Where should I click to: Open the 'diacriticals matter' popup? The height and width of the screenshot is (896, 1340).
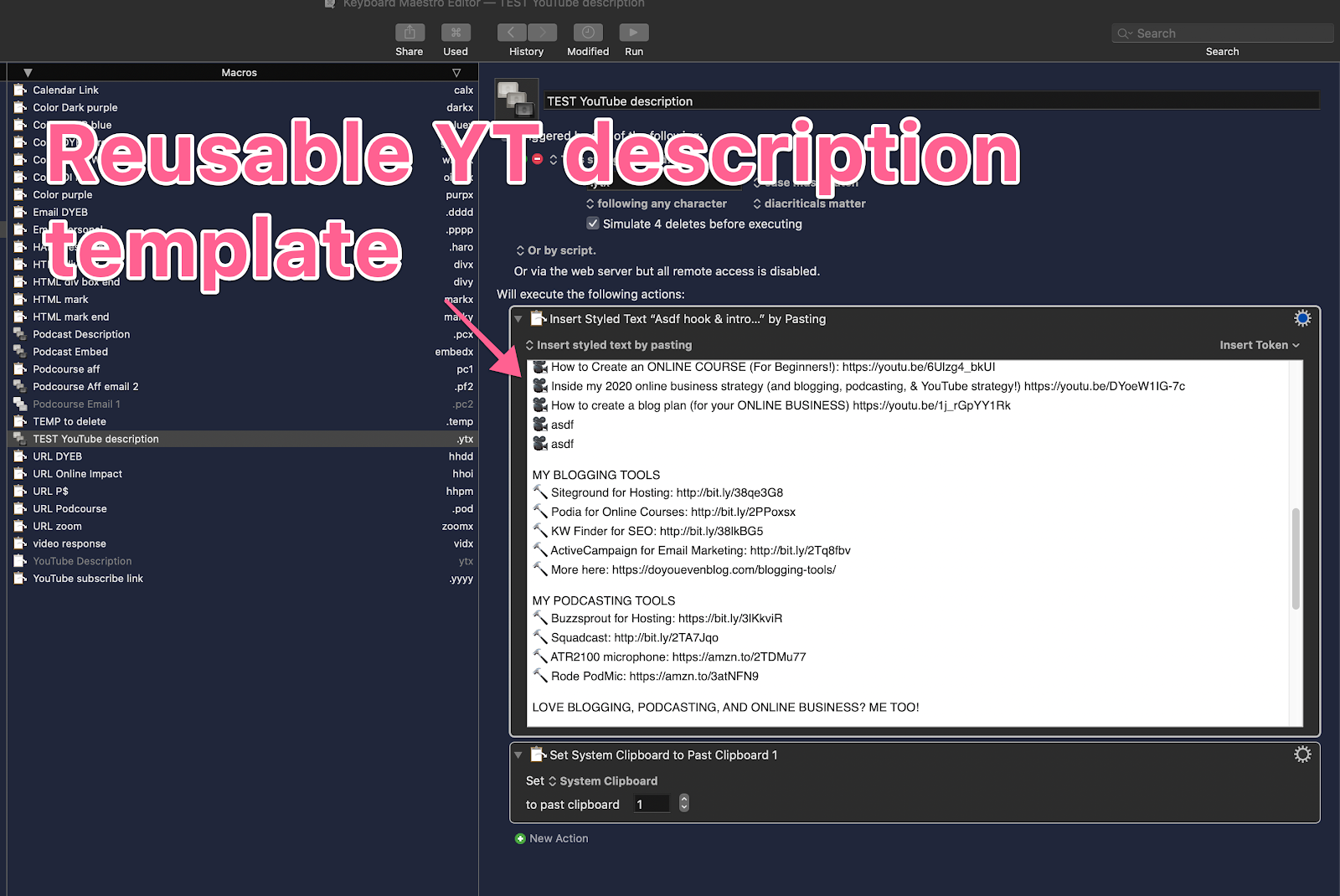[x=809, y=203]
